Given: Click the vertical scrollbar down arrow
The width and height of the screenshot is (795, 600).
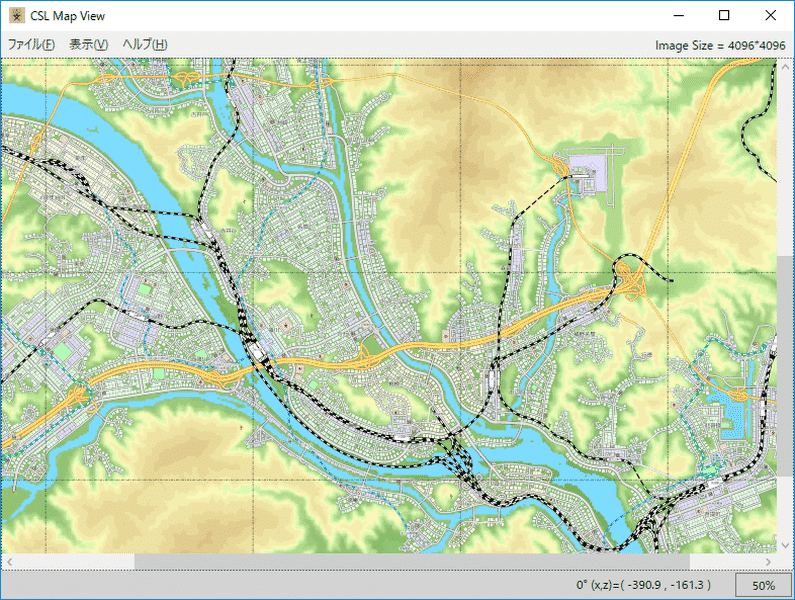Looking at the screenshot, I should (785, 546).
